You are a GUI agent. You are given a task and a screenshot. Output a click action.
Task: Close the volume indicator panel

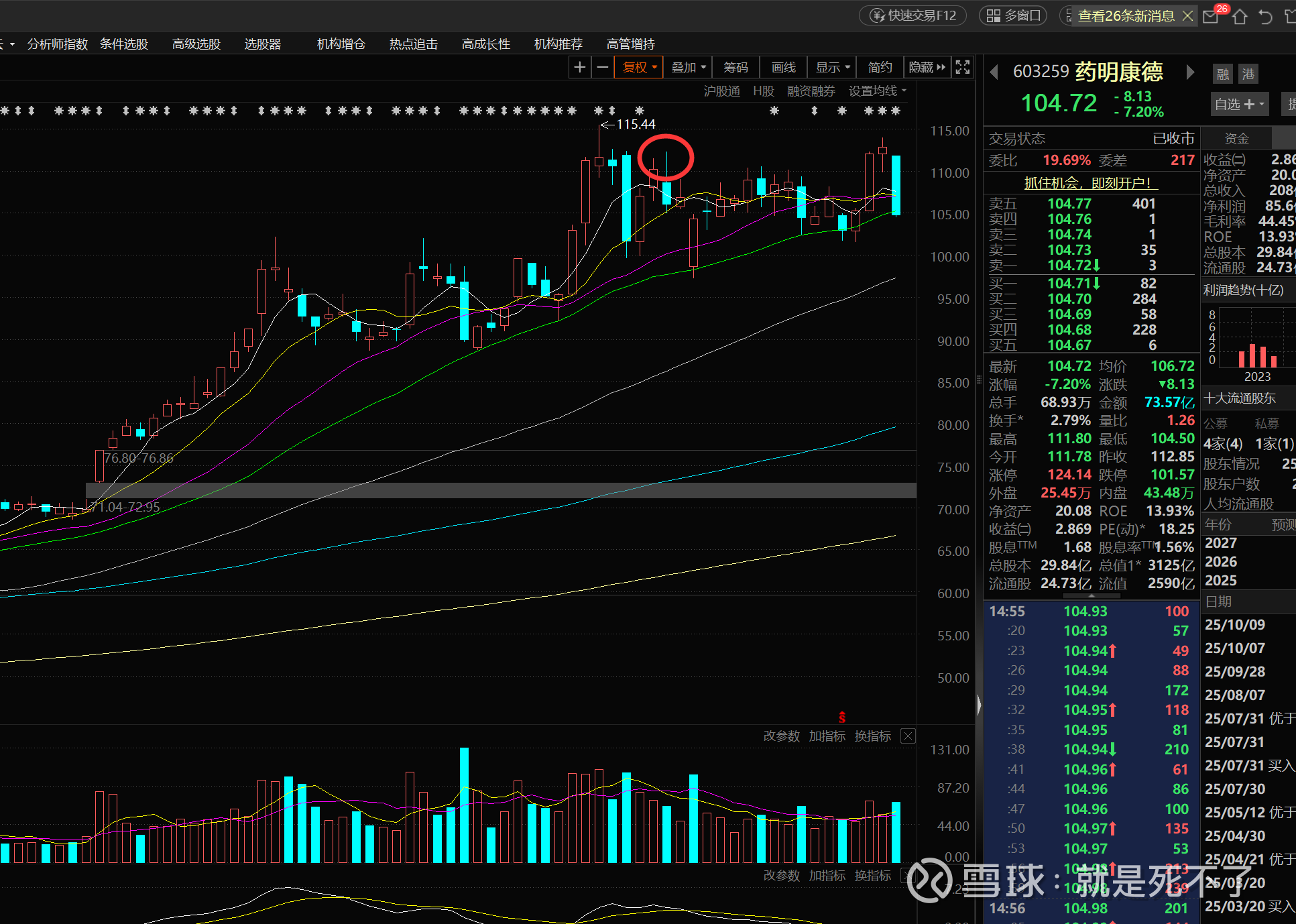click(908, 736)
